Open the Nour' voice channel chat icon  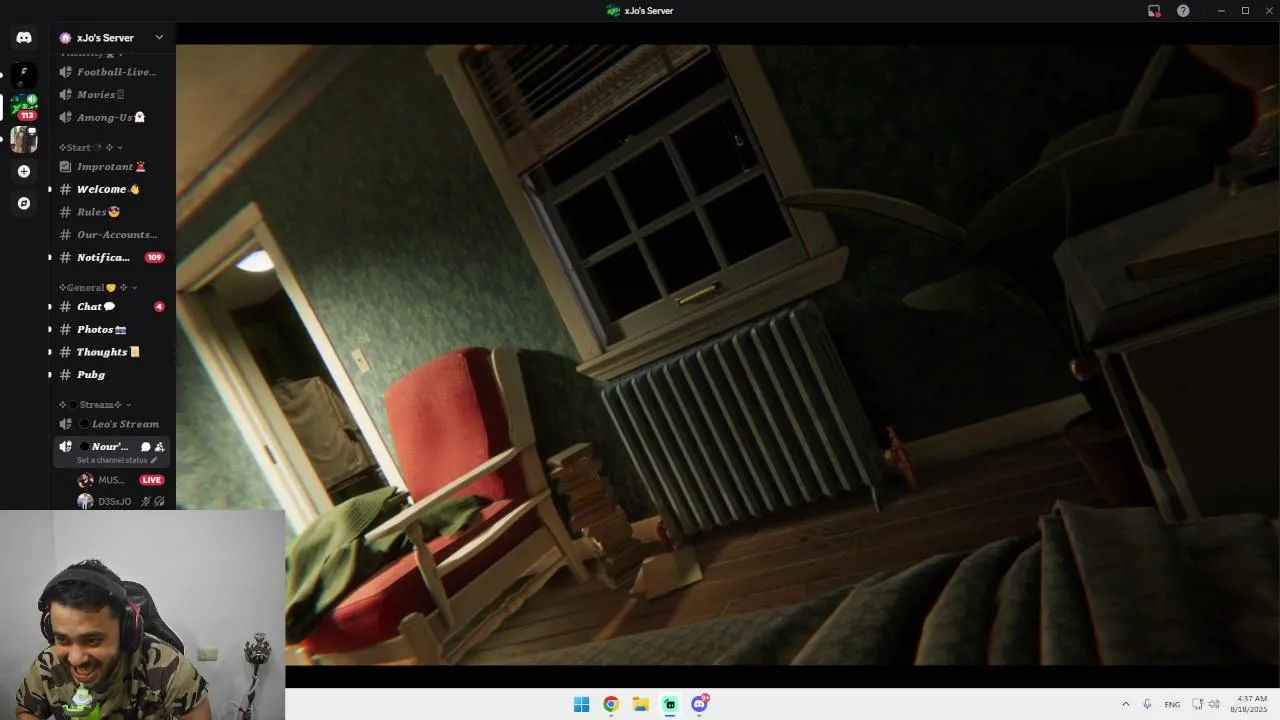(x=145, y=447)
